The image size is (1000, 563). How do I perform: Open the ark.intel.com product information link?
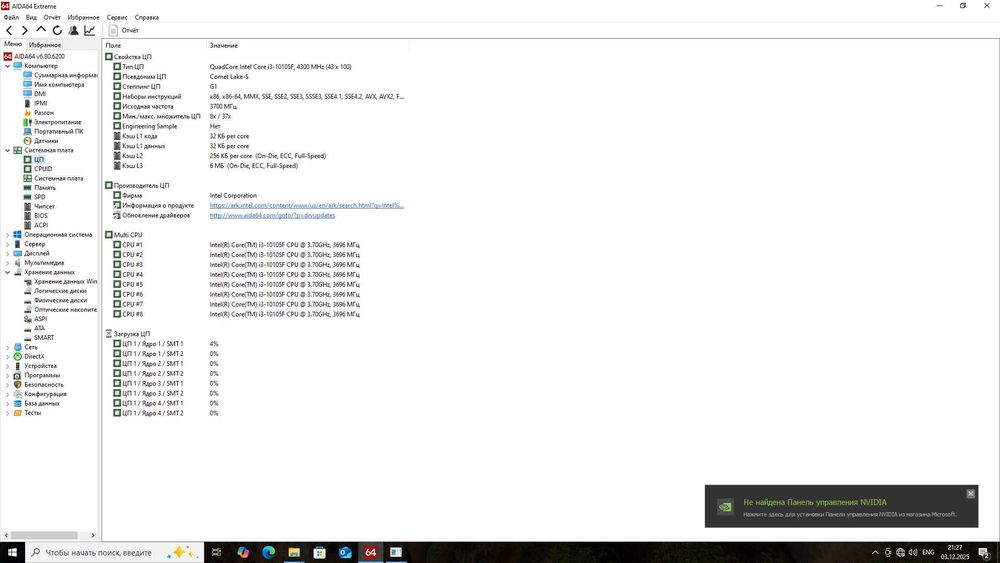click(x=307, y=205)
